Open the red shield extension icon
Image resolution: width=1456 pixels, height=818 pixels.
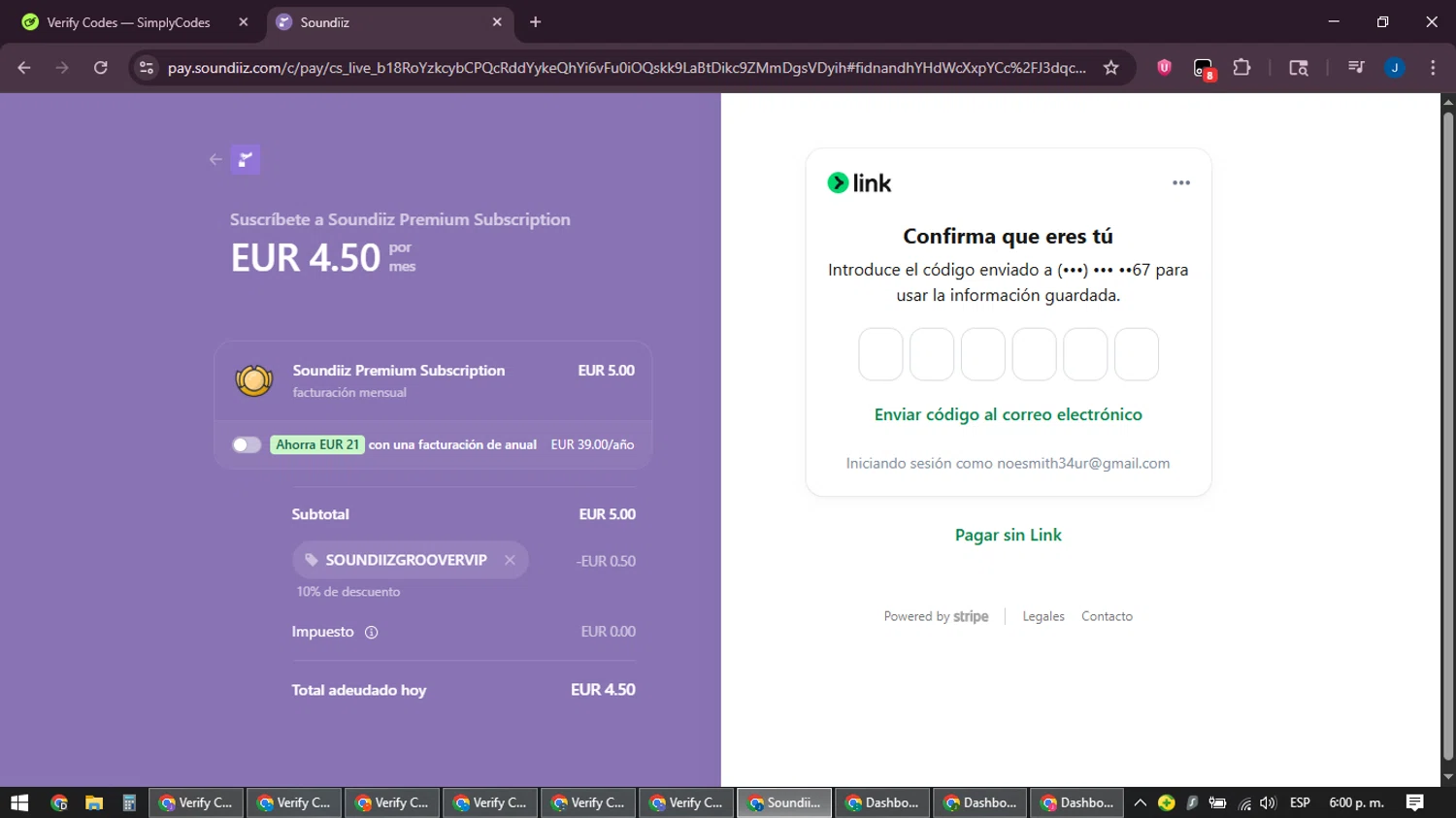click(x=1164, y=68)
